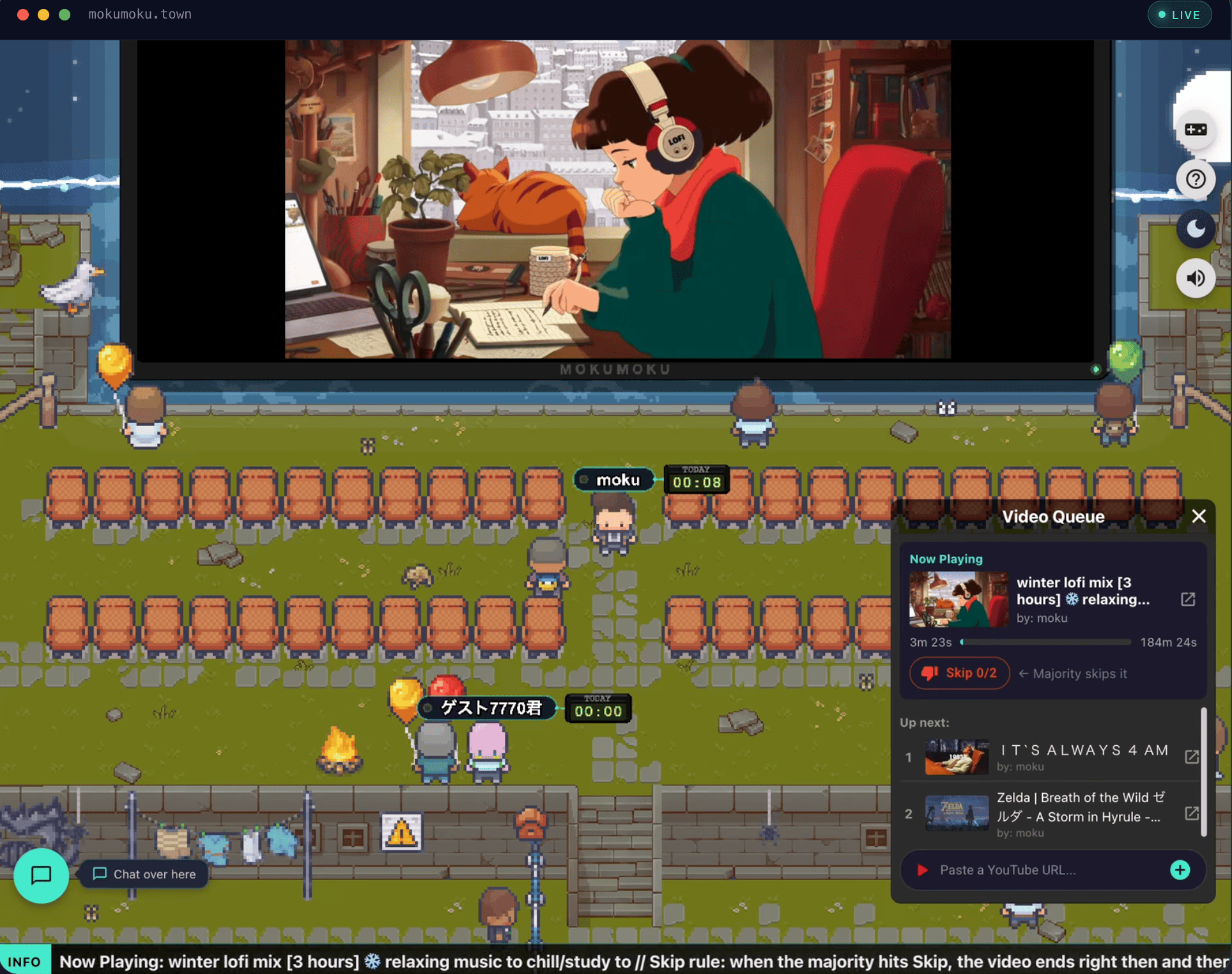The width and height of the screenshot is (1232, 974).
Task: Select the winter lofi mix thumbnail
Action: [x=959, y=599]
